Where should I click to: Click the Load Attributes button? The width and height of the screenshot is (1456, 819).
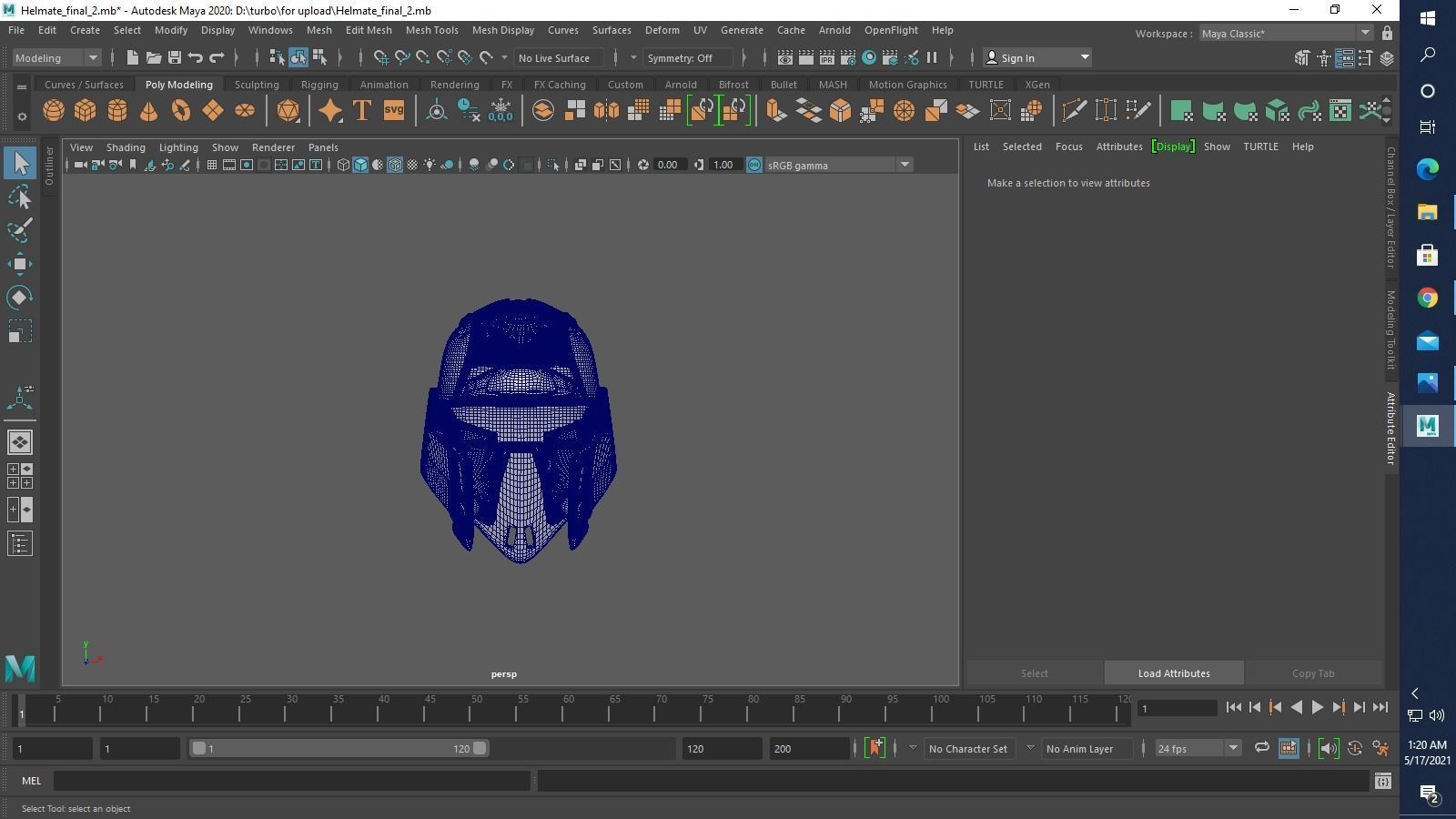point(1174,673)
